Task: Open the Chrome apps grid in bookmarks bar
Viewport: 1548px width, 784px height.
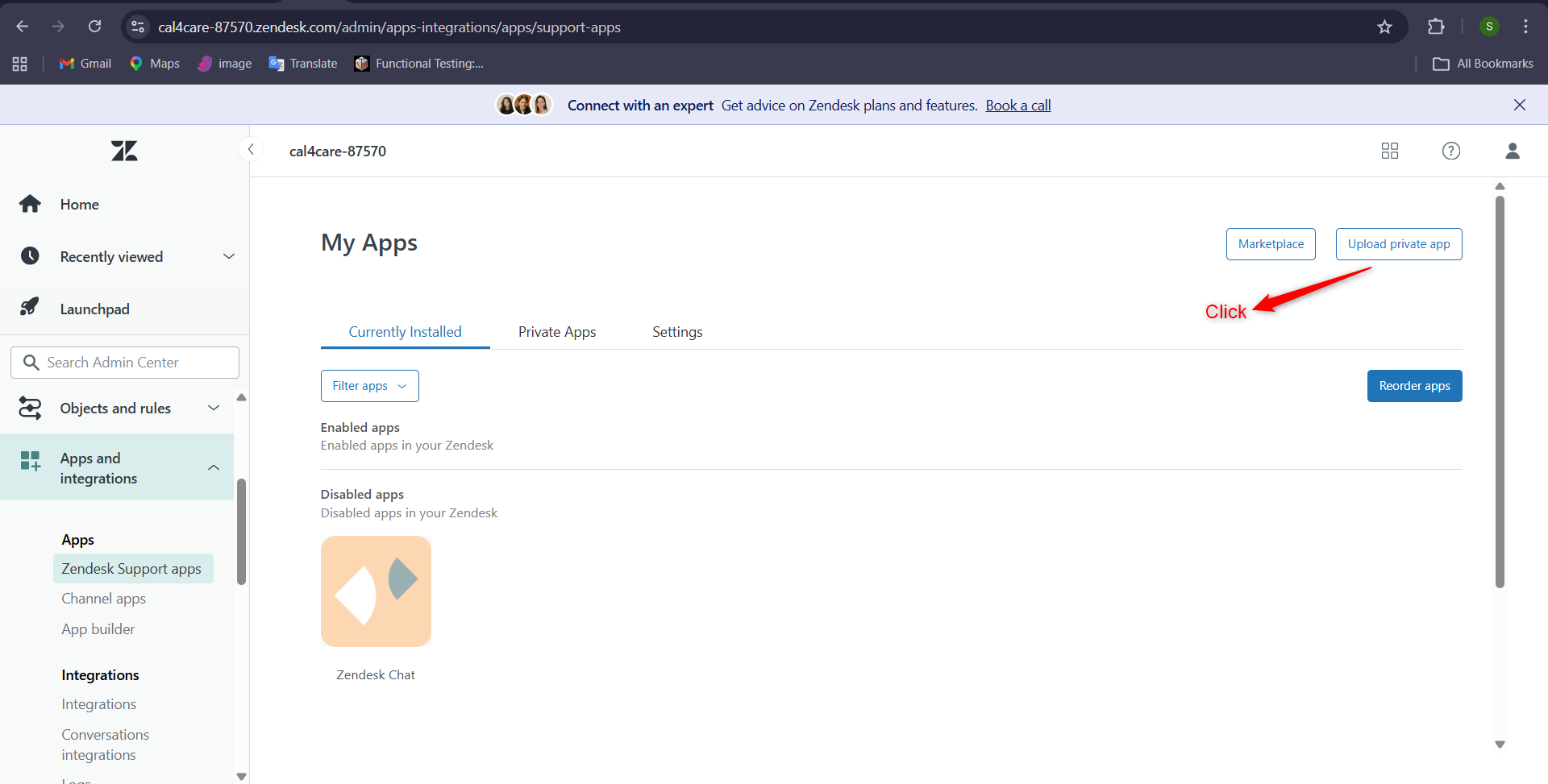Action: point(19,64)
